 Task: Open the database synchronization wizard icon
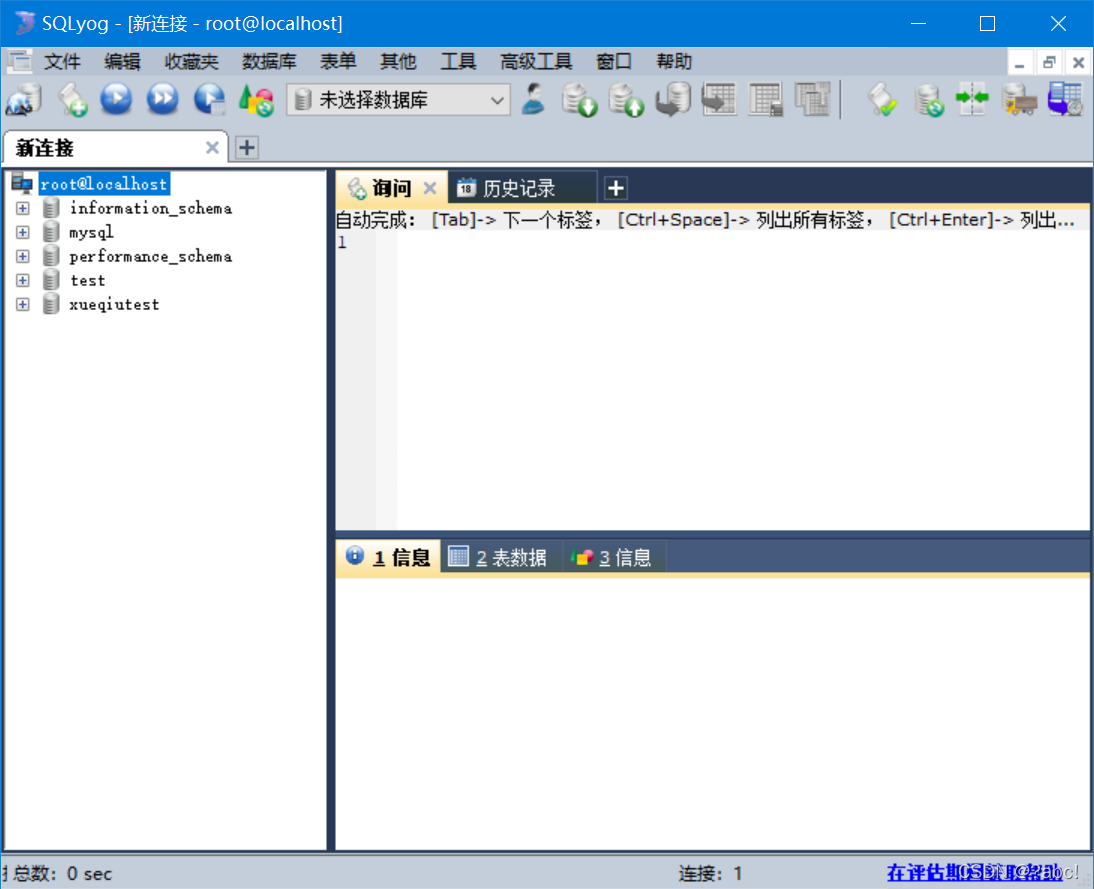[929, 100]
